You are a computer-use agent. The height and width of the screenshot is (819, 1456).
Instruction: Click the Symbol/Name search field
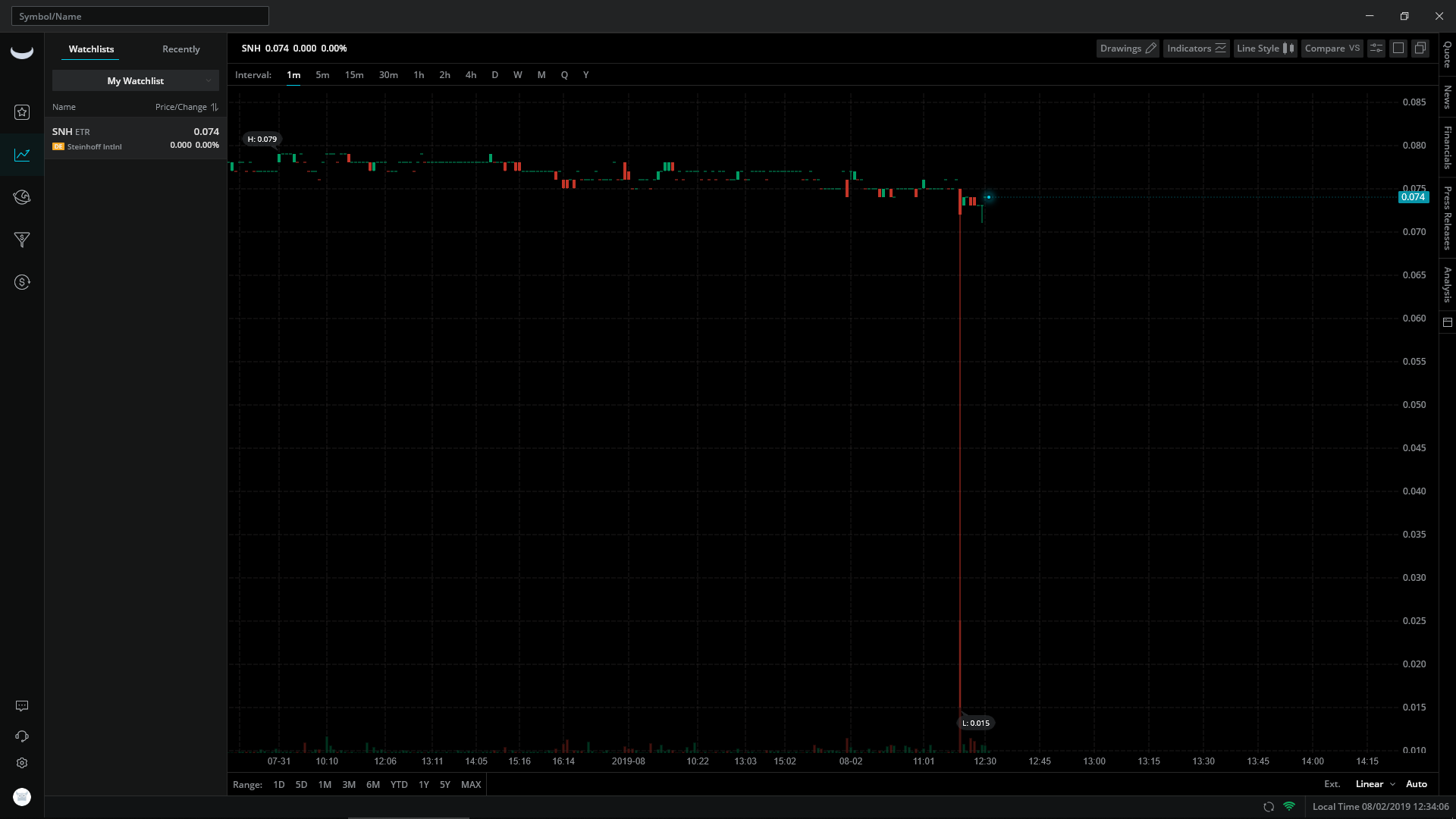(x=140, y=16)
